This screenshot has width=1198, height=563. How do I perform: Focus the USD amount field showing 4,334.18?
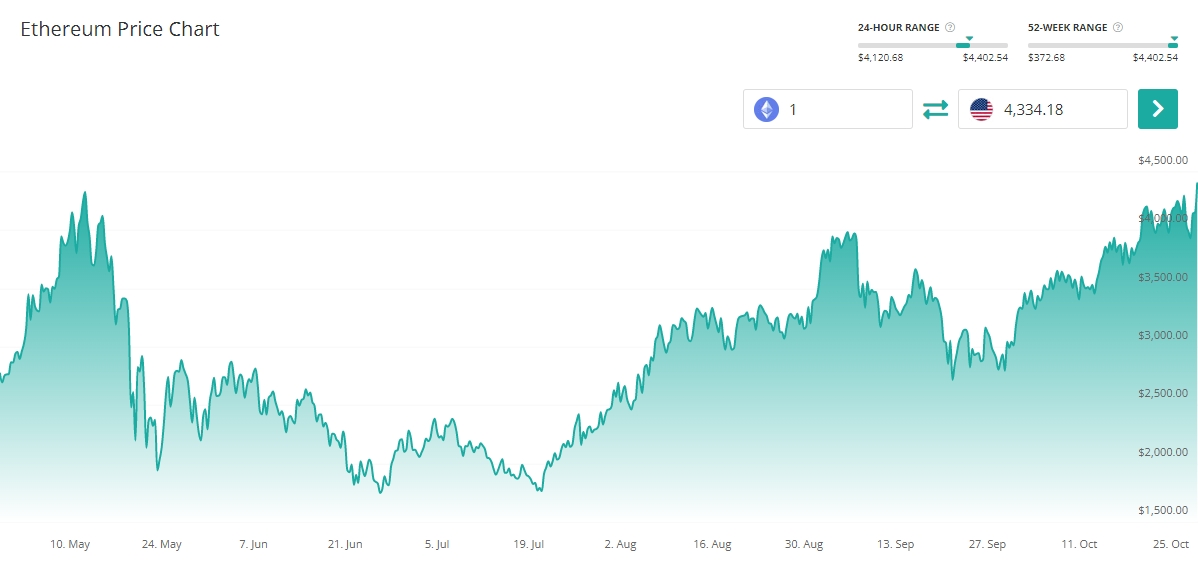1060,109
